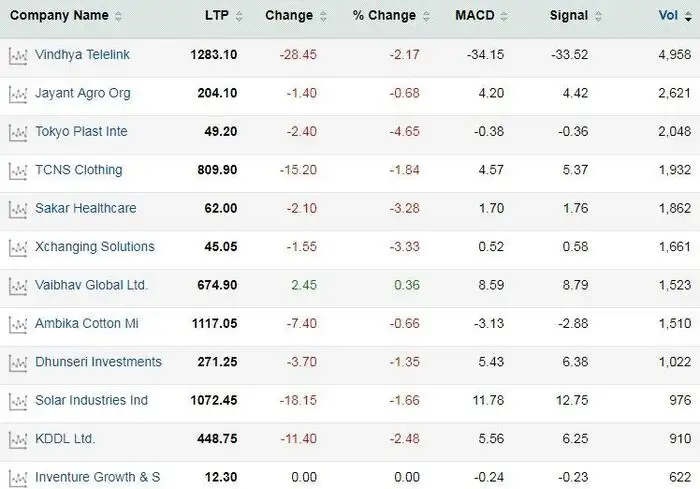Open the TCNS Clothing chart icon

(x=17, y=171)
